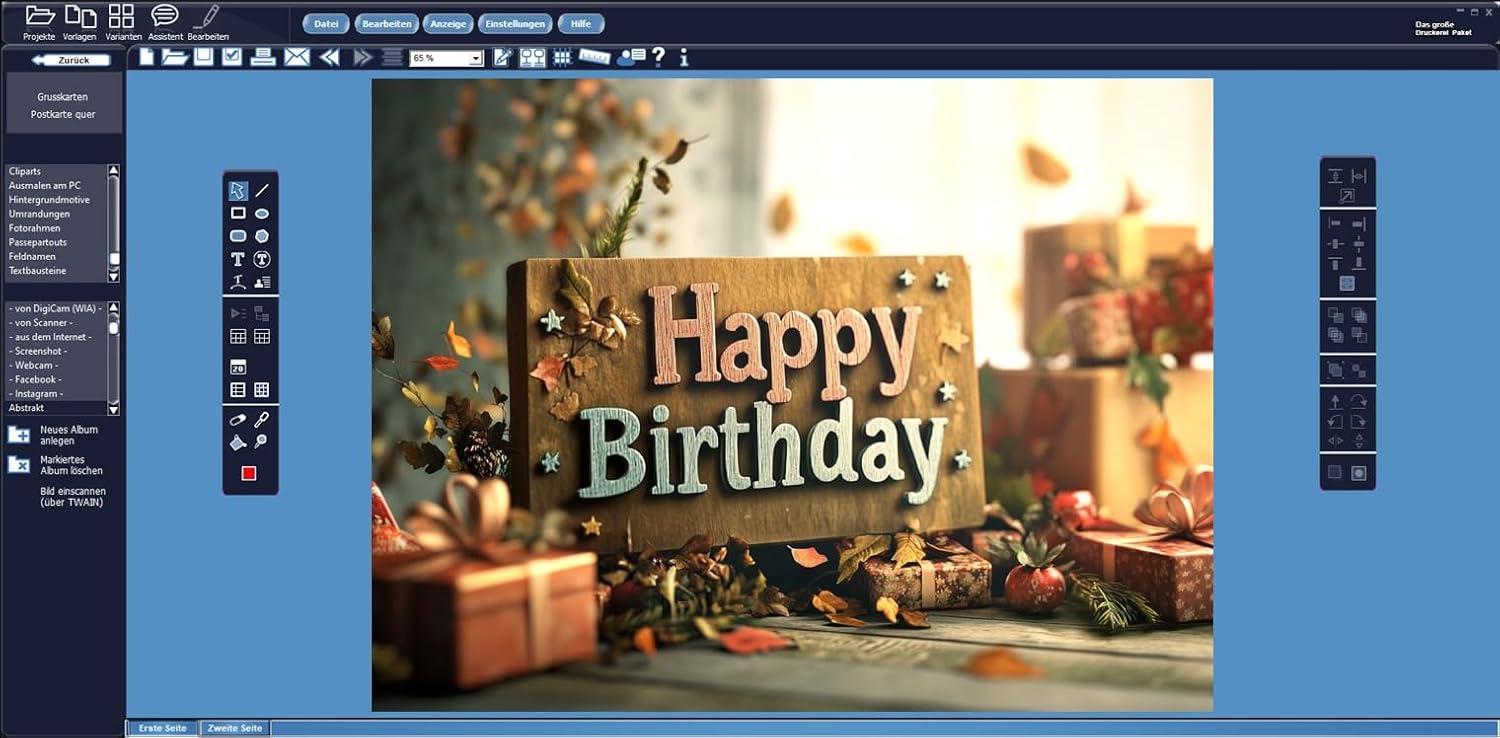Click down arrow of Cliparts category list
Viewport: 1500px width, 738px height.
(113, 276)
